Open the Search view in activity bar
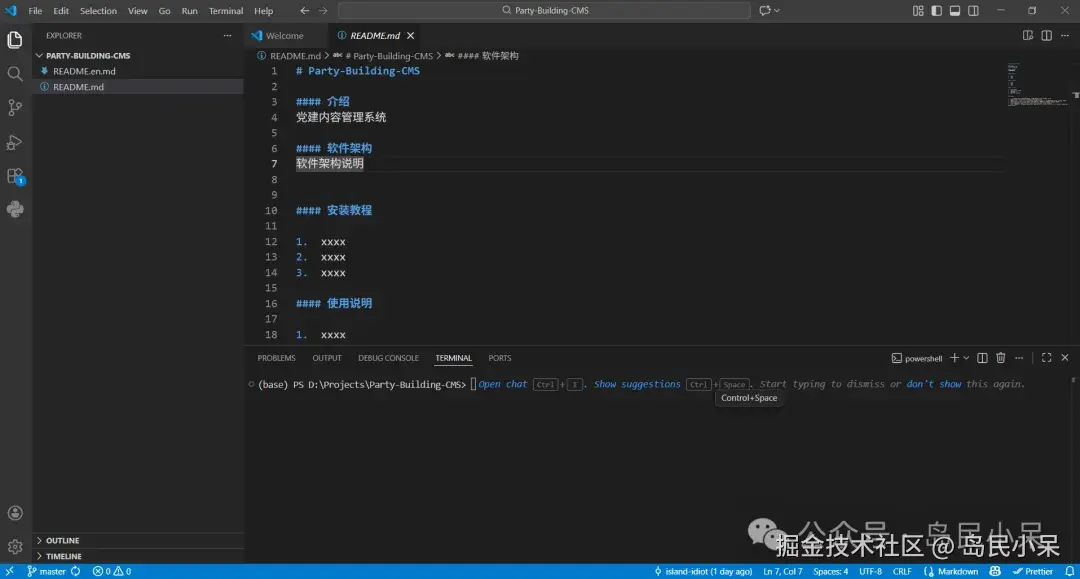Viewport: 1080px width, 579px height. tap(14, 74)
